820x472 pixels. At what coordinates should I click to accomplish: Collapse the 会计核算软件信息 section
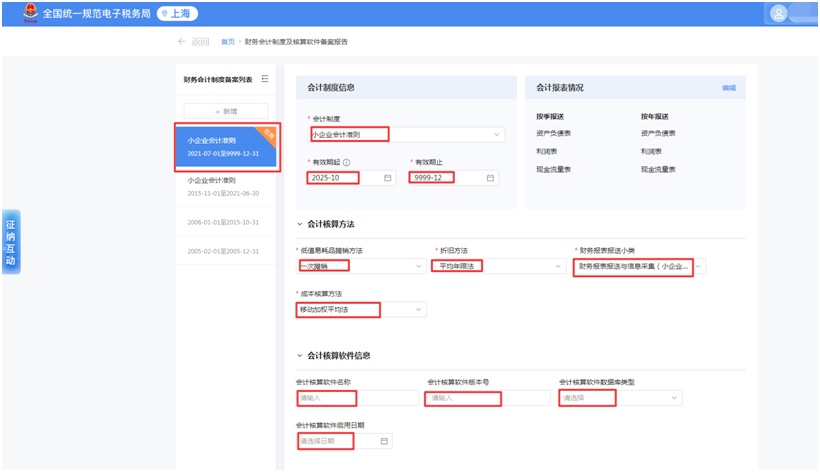click(300, 355)
